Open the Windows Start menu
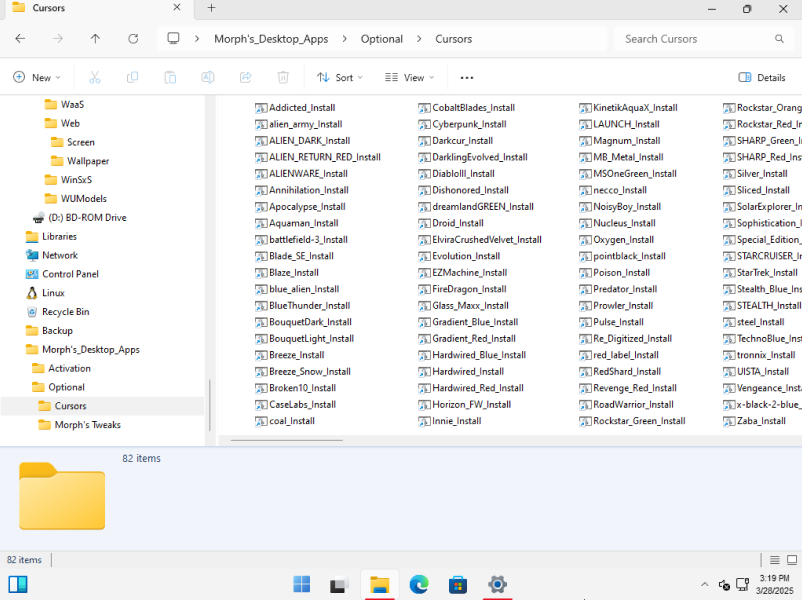 tap(301, 584)
